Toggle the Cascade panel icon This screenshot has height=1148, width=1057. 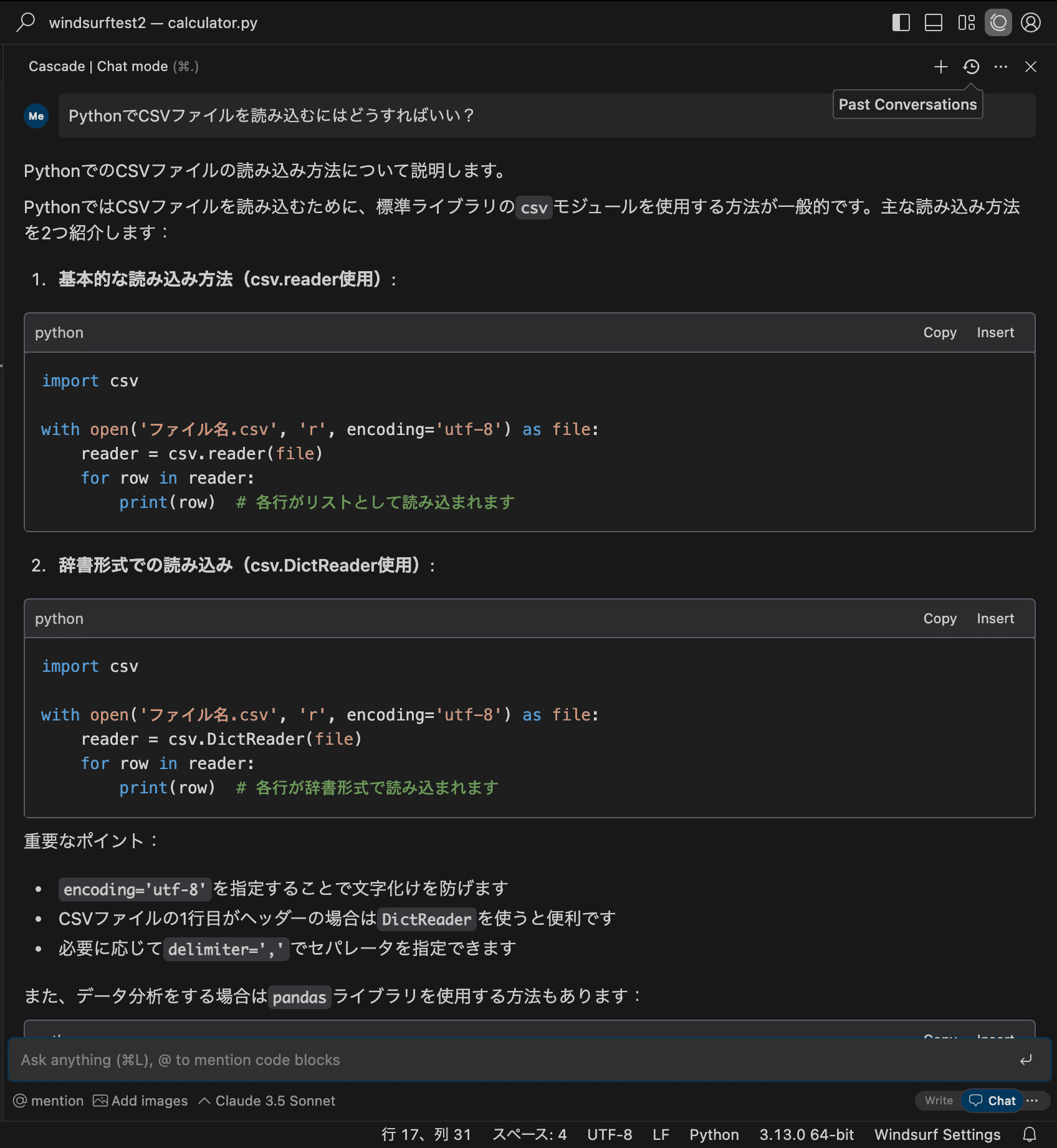click(x=998, y=23)
